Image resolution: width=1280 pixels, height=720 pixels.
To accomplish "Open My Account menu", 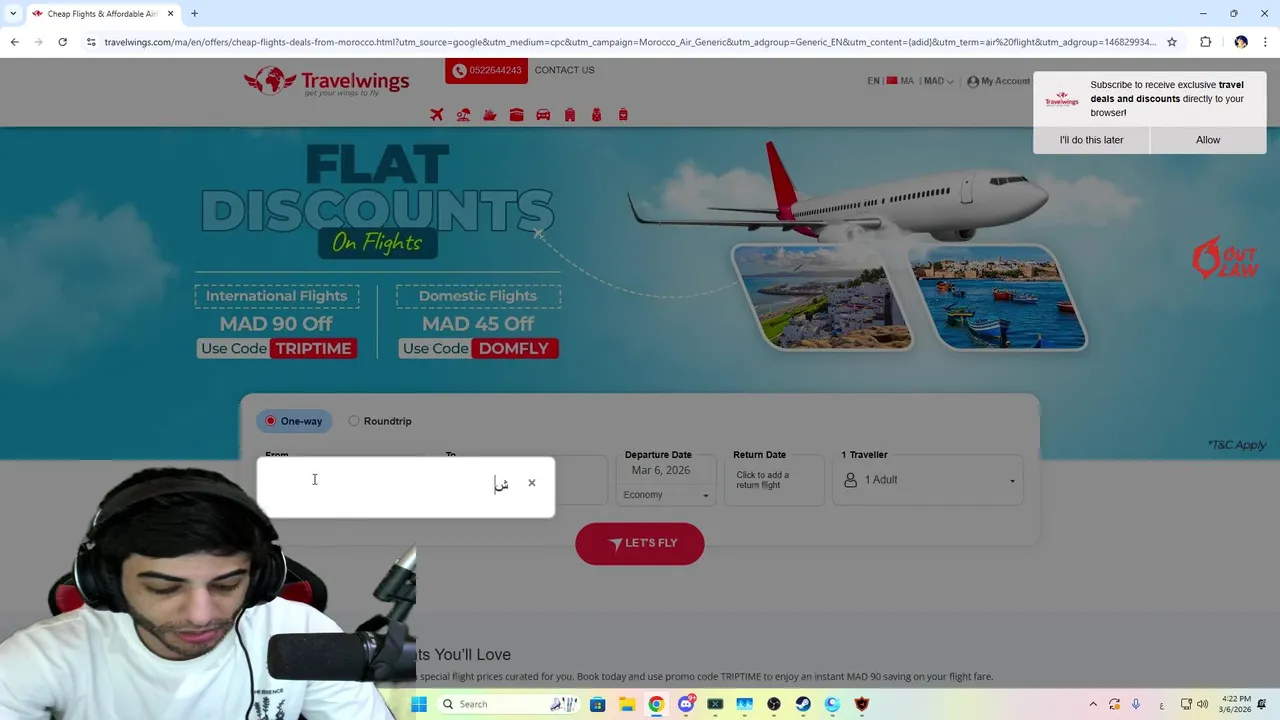I will click(998, 81).
